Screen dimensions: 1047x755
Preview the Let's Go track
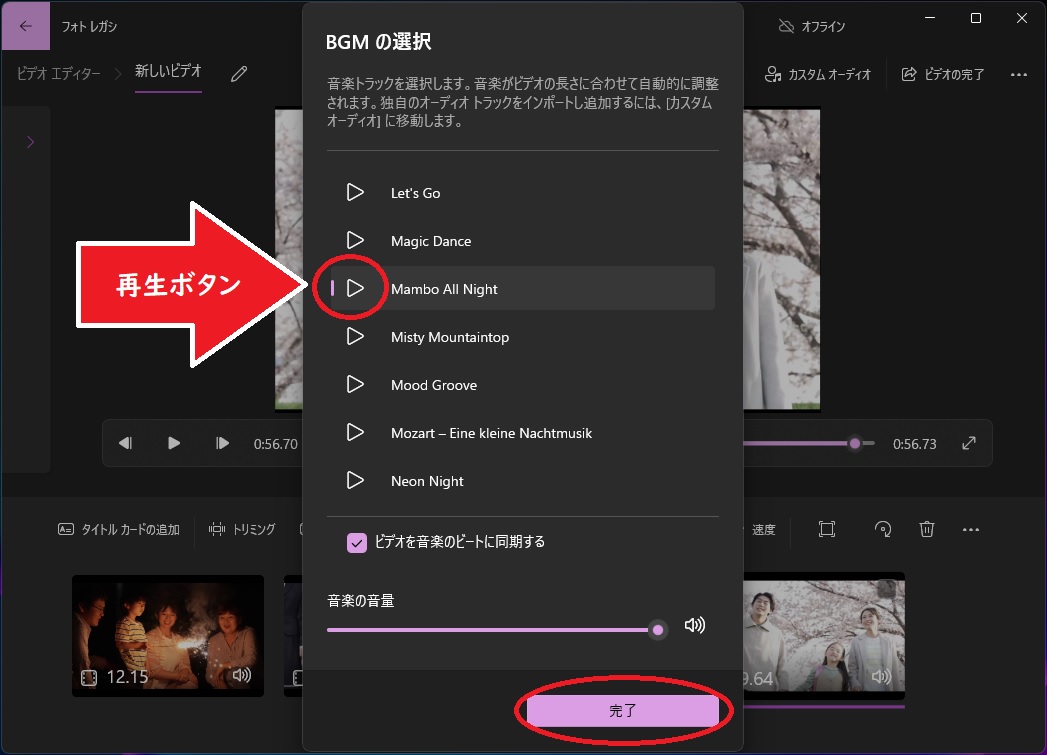coord(355,192)
